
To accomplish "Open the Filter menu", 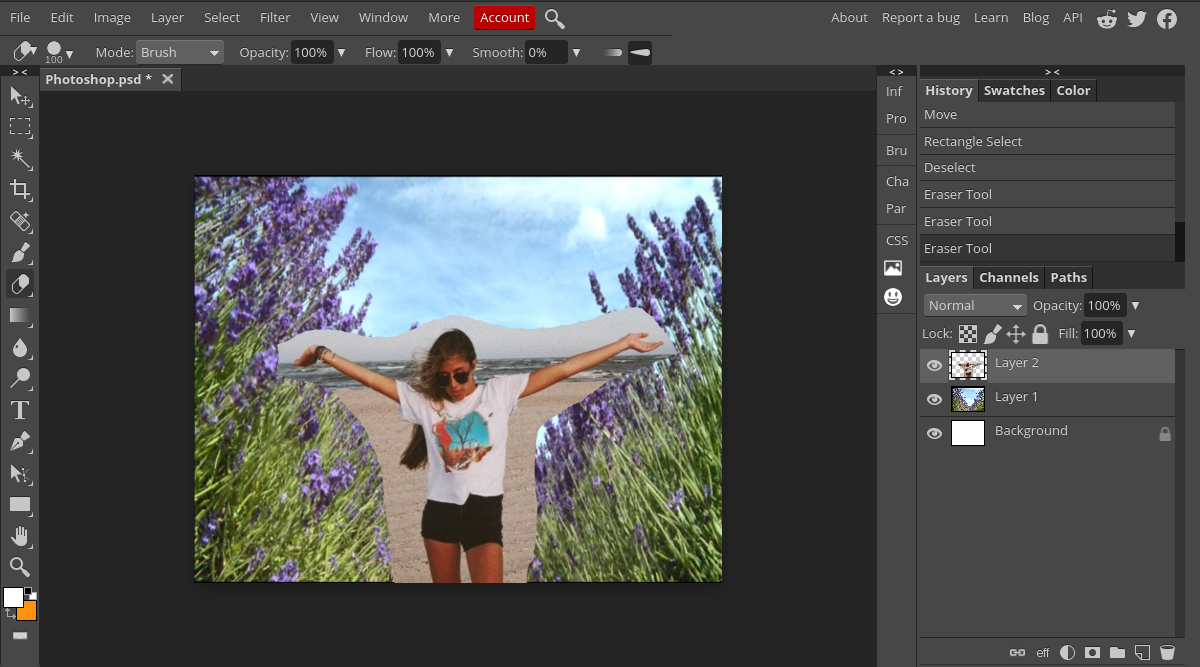I will tap(275, 17).
